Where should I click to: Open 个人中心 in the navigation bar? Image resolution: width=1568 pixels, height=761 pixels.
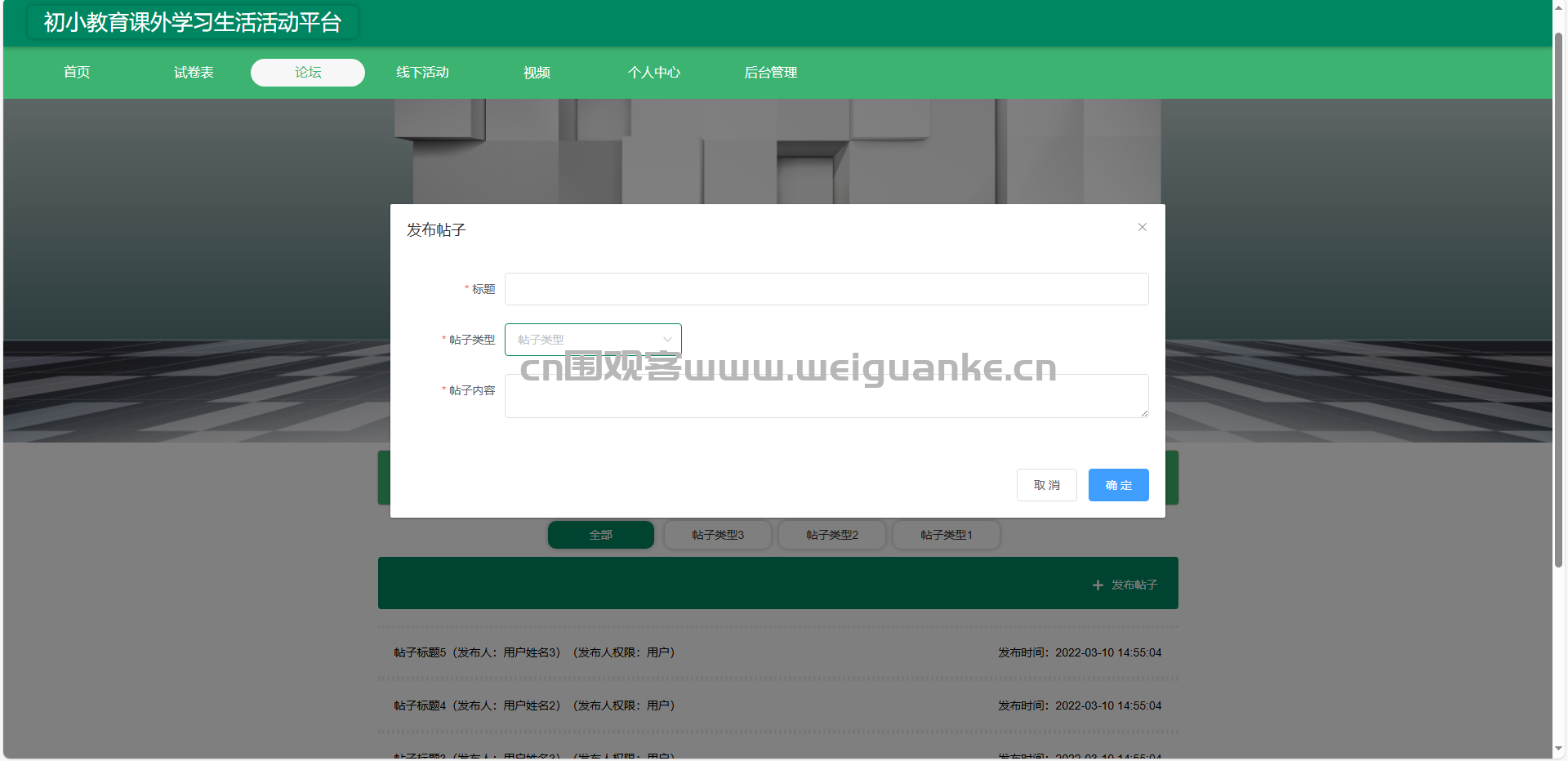pyautogui.click(x=653, y=72)
